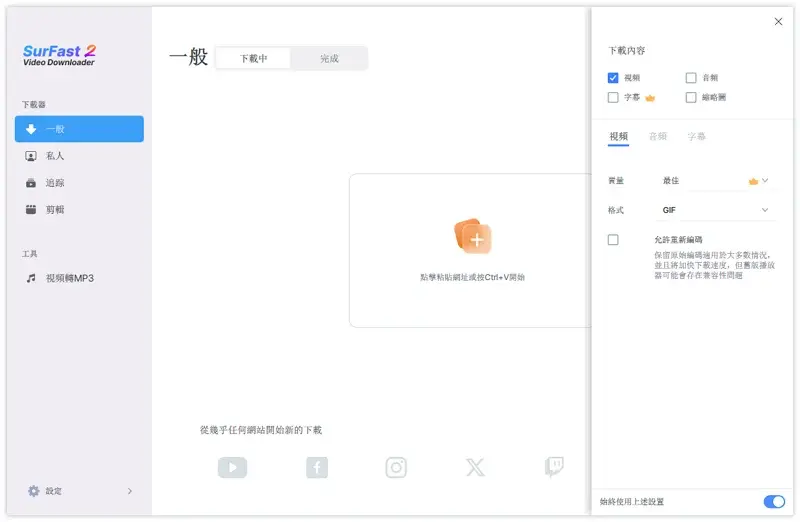The height and width of the screenshot is (522, 800).
Task: Click the X (Twitter) site icon
Action: click(x=475, y=467)
